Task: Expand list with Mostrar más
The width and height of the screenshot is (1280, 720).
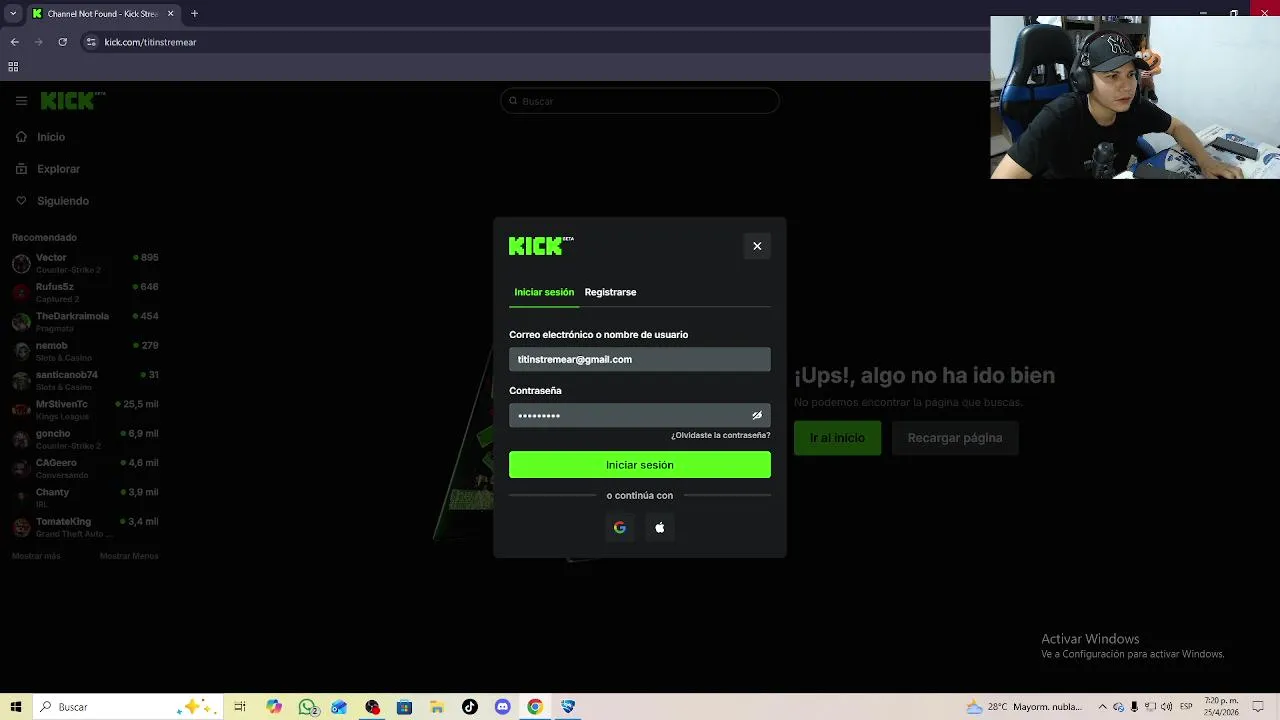Action: [x=36, y=556]
